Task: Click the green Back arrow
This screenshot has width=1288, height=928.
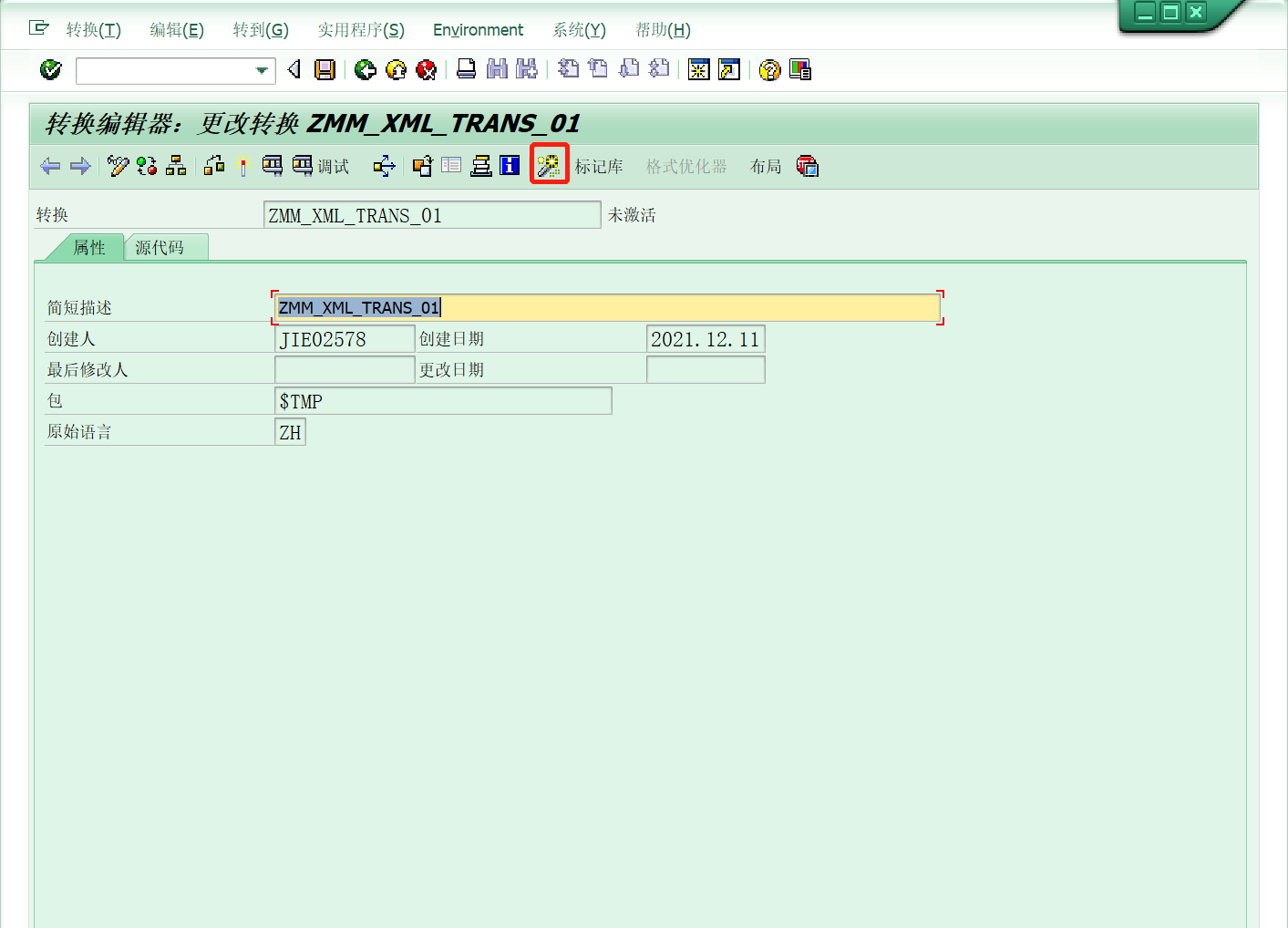Action: [x=365, y=69]
